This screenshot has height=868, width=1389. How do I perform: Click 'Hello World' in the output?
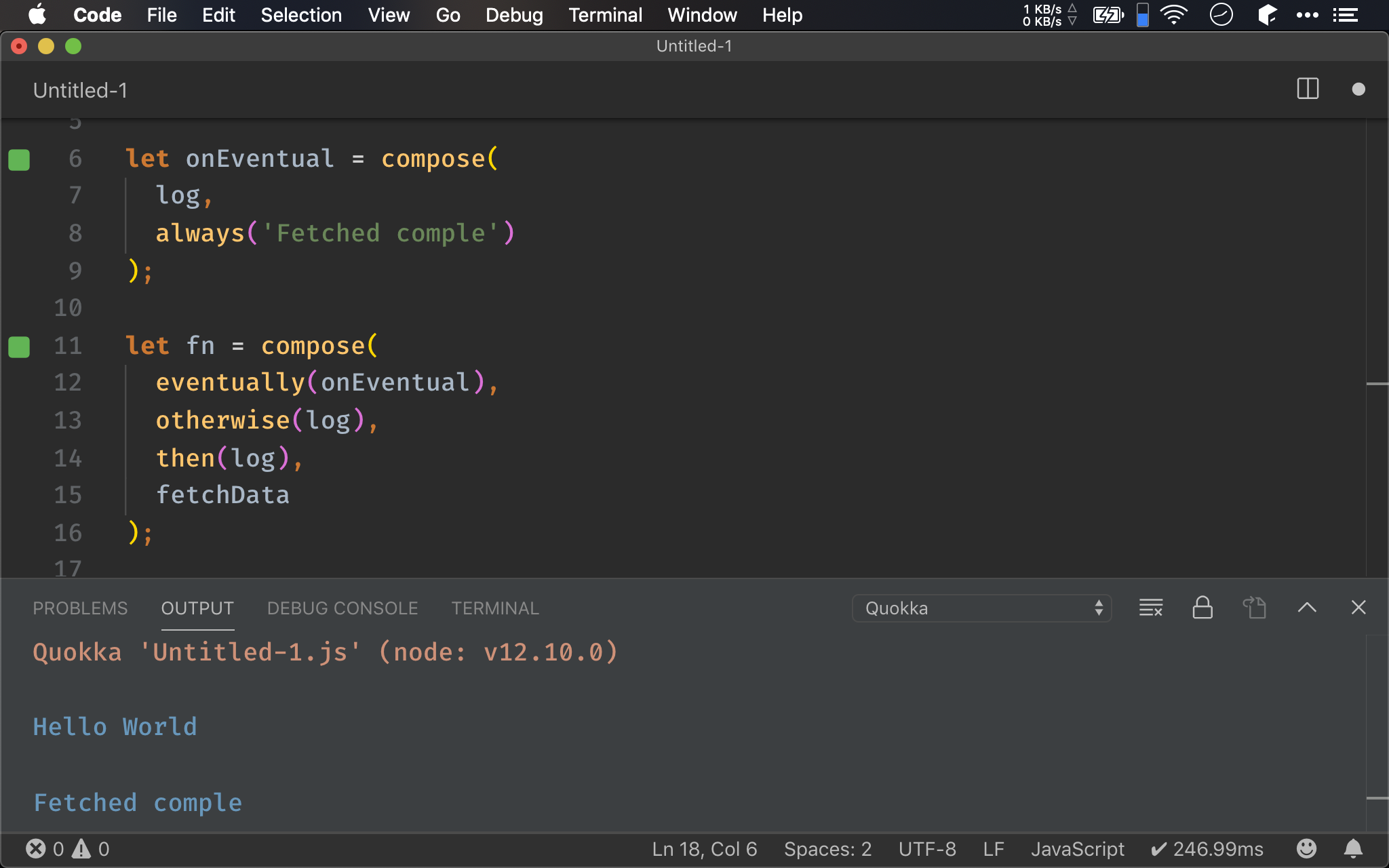(x=115, y=727)
